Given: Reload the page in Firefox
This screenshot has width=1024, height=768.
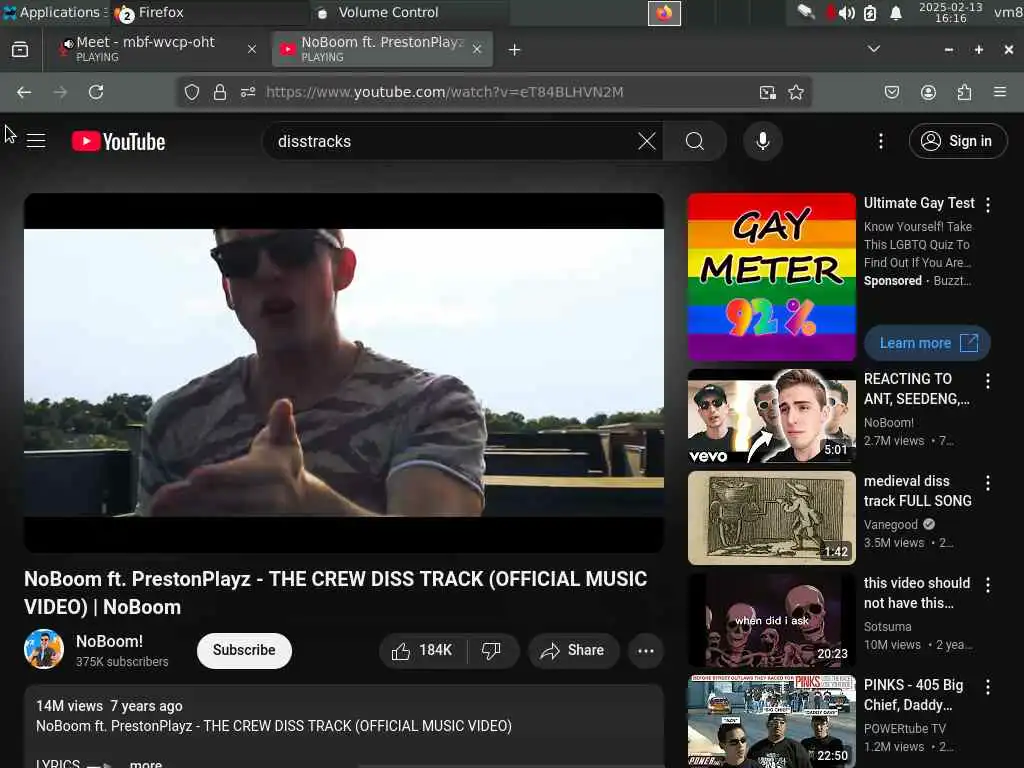Looking at the screenshot, I should 96,92.
